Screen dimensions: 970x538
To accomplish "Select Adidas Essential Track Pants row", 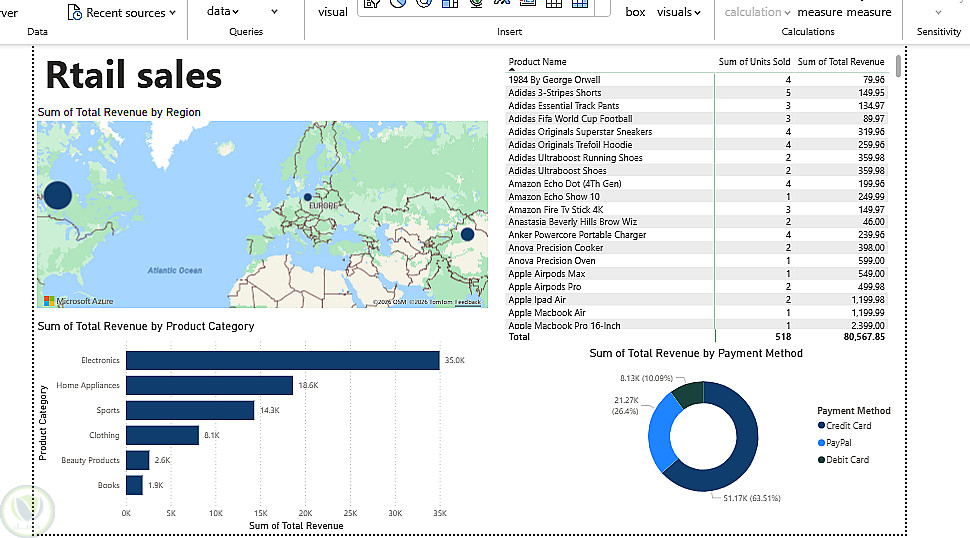I will point(696,106).
